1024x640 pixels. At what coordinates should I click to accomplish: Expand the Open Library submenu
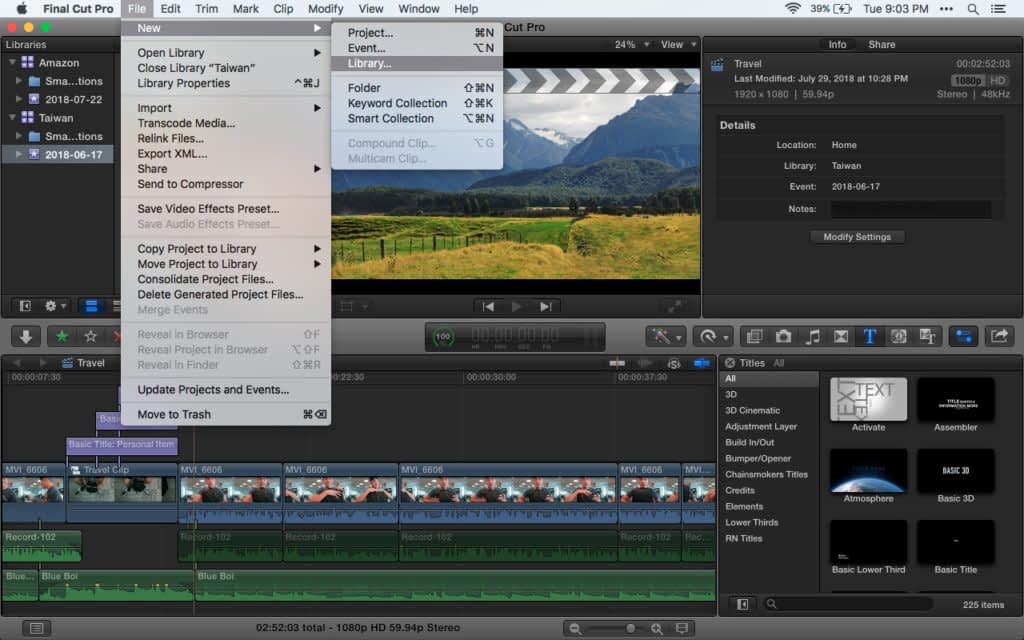coord(226,52)
